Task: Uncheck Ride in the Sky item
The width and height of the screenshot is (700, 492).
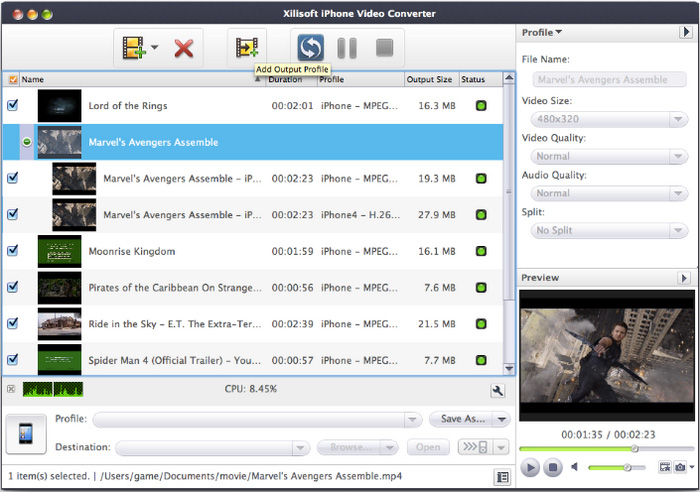Action: pyautogui.click(x=13, y=323)
